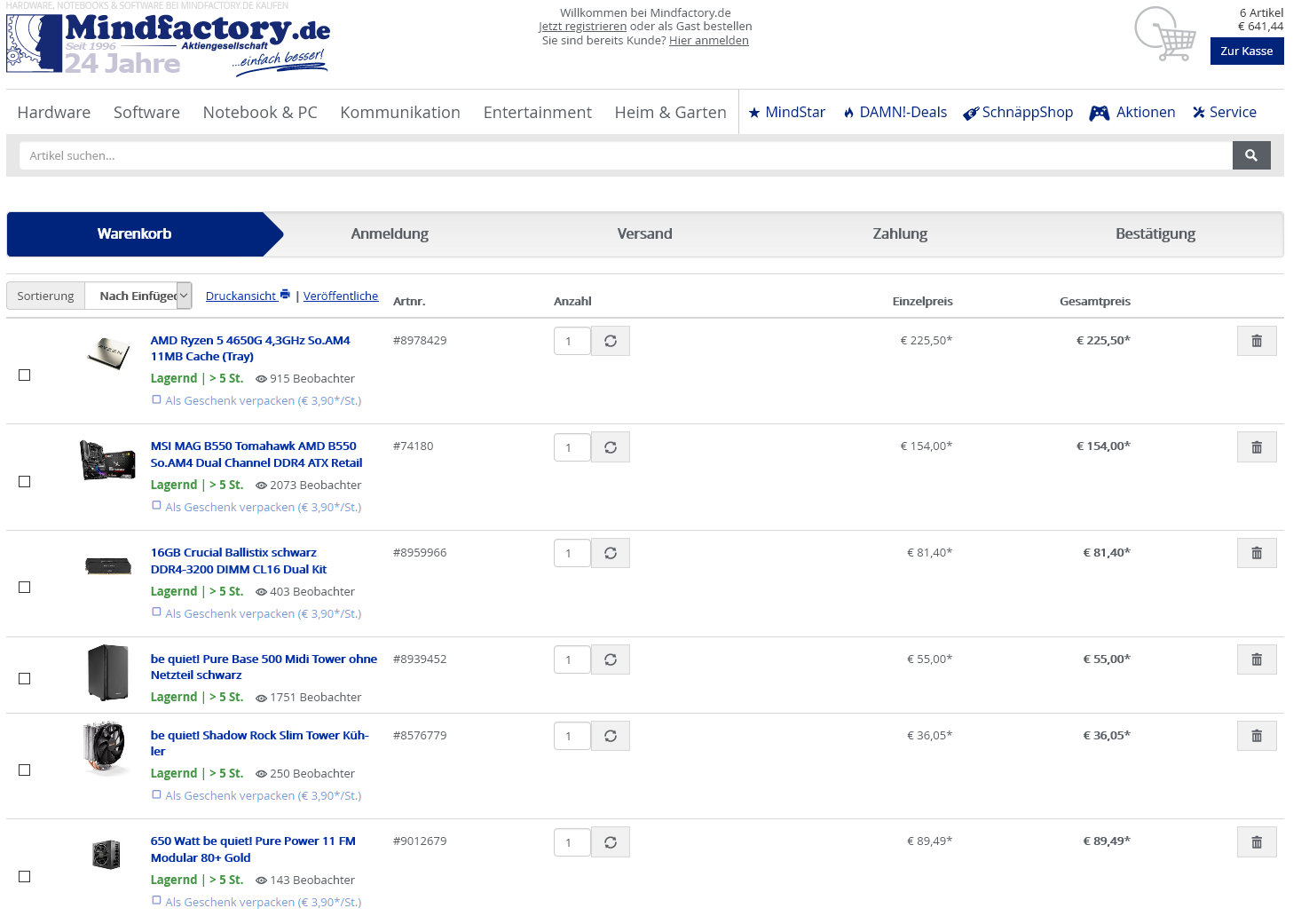1309x924 pixels.
Task: Click the Veröffentliche link
Action: click(341, 296)
